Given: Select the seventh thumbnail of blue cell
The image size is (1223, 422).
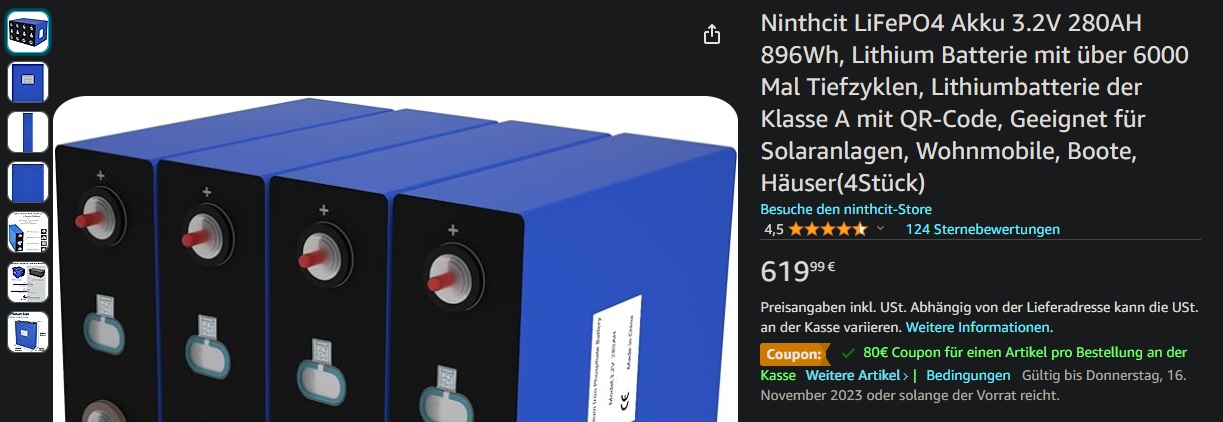Looking at the screenshot, I should [28, 332].
